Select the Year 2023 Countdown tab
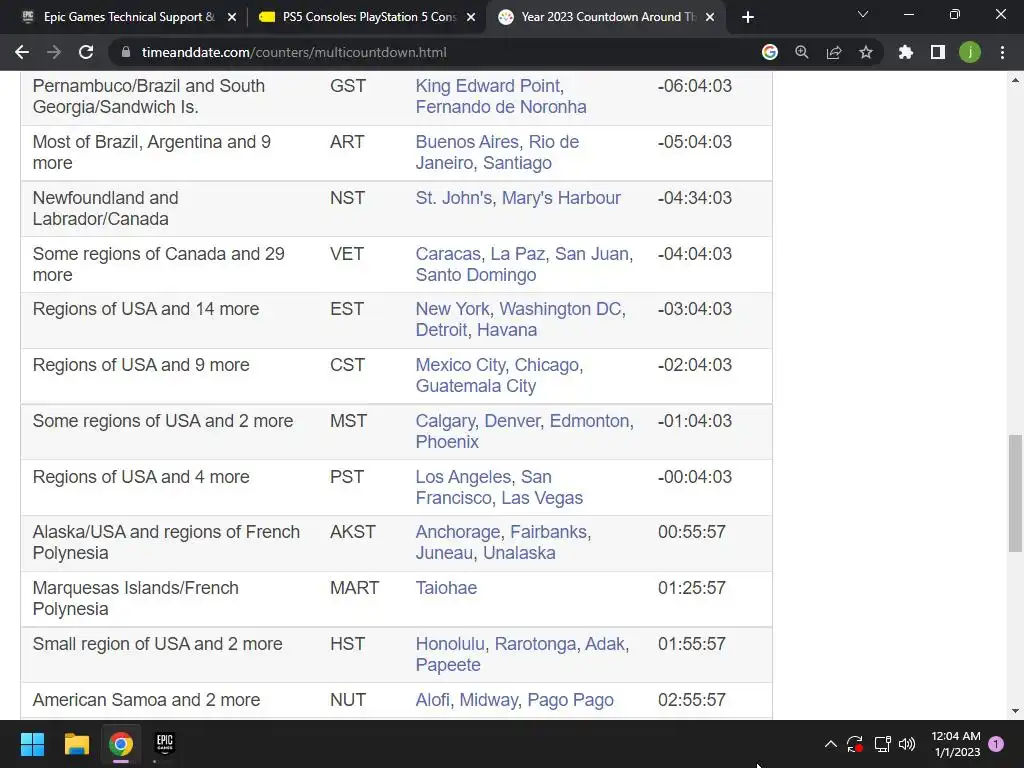The height and width of the screenshot is (768, 1024). [x=607, y=17]
